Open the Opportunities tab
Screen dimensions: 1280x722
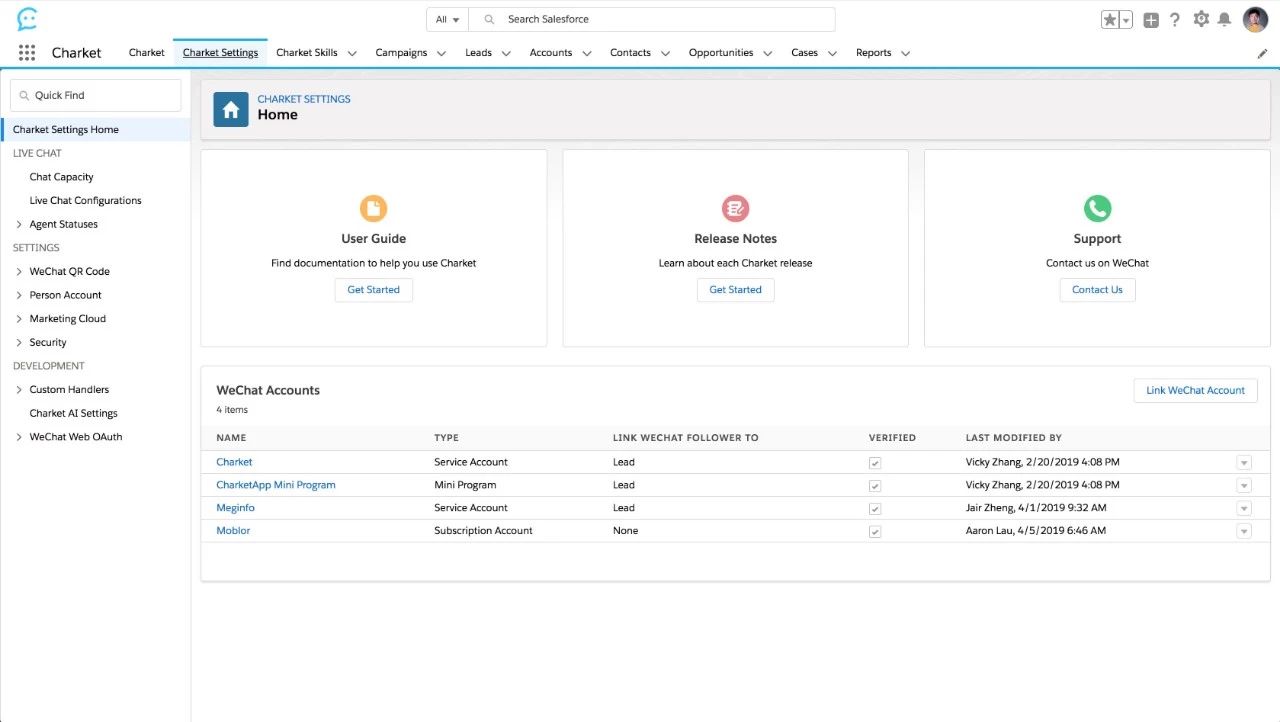720,53
